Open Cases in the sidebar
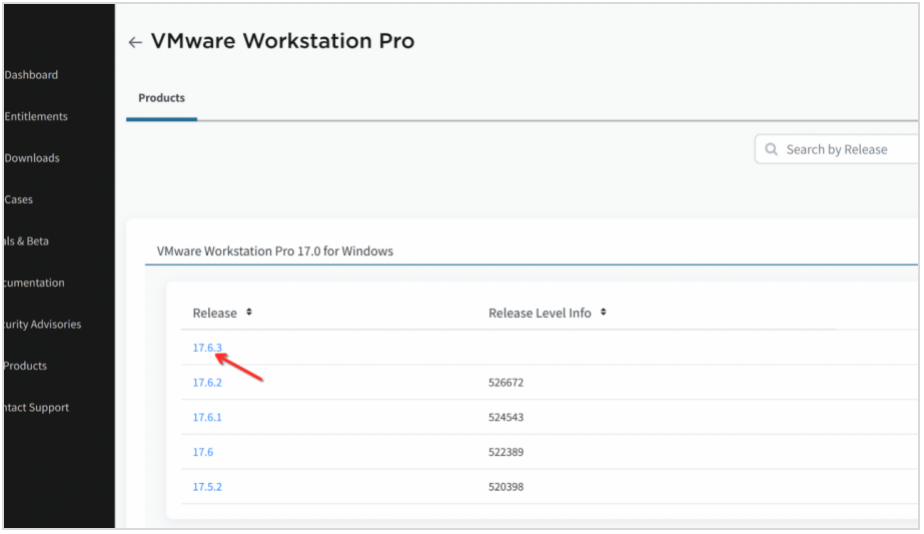Screen dimensions: 924x534 coord(18,199)
